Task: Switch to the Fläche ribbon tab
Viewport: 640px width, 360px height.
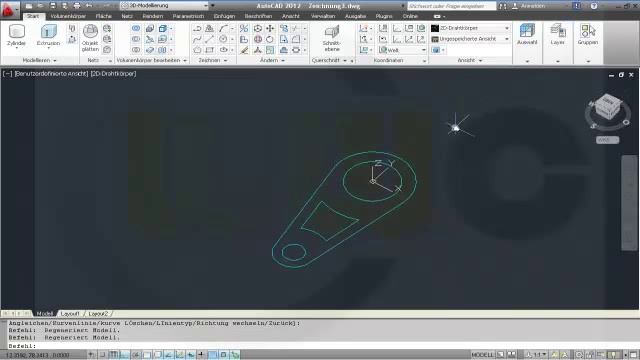Action: click(104, 16)
